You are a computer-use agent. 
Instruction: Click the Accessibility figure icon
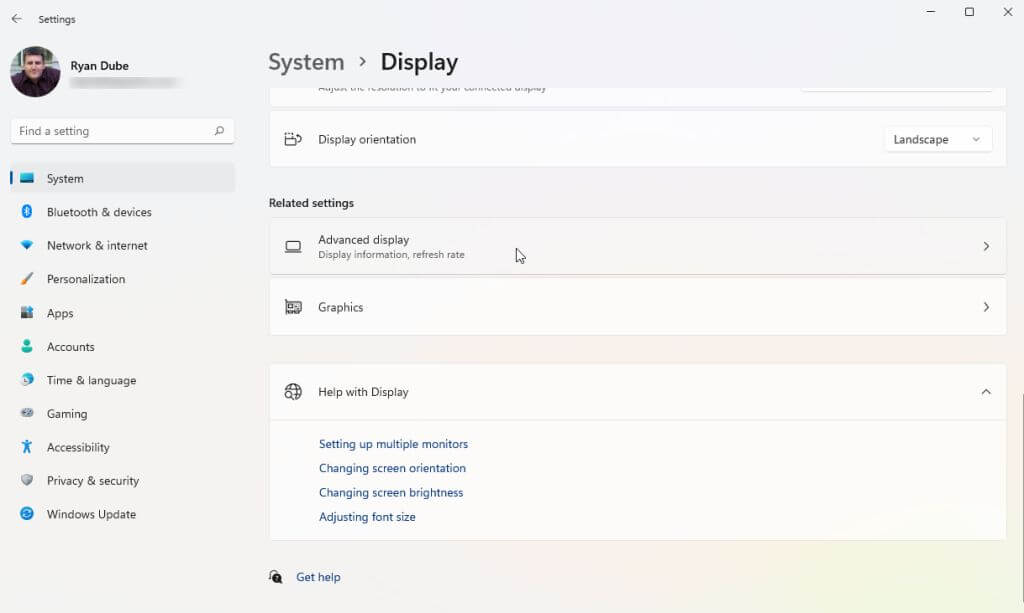(27, 447)
